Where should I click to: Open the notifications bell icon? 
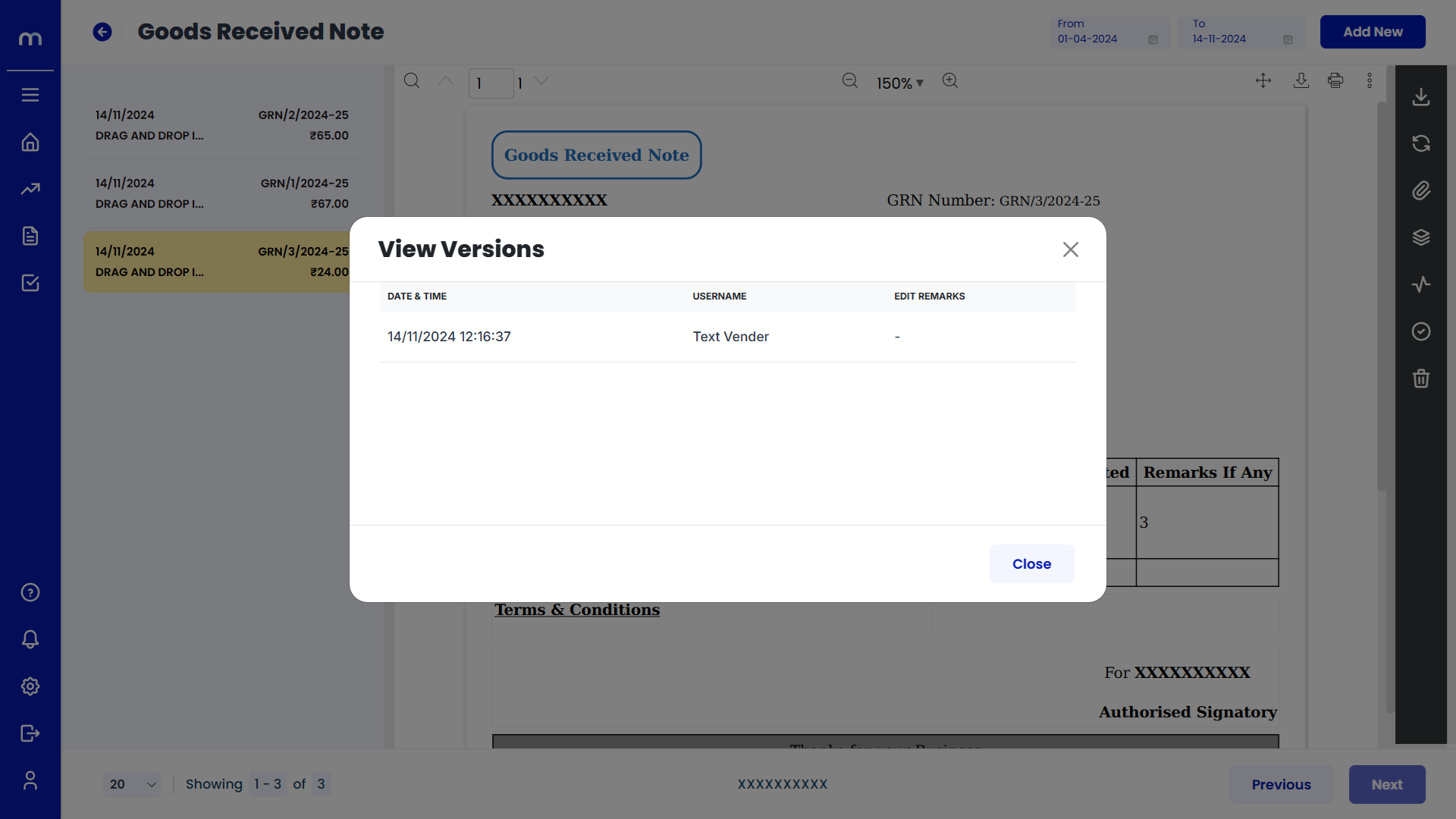30,639
